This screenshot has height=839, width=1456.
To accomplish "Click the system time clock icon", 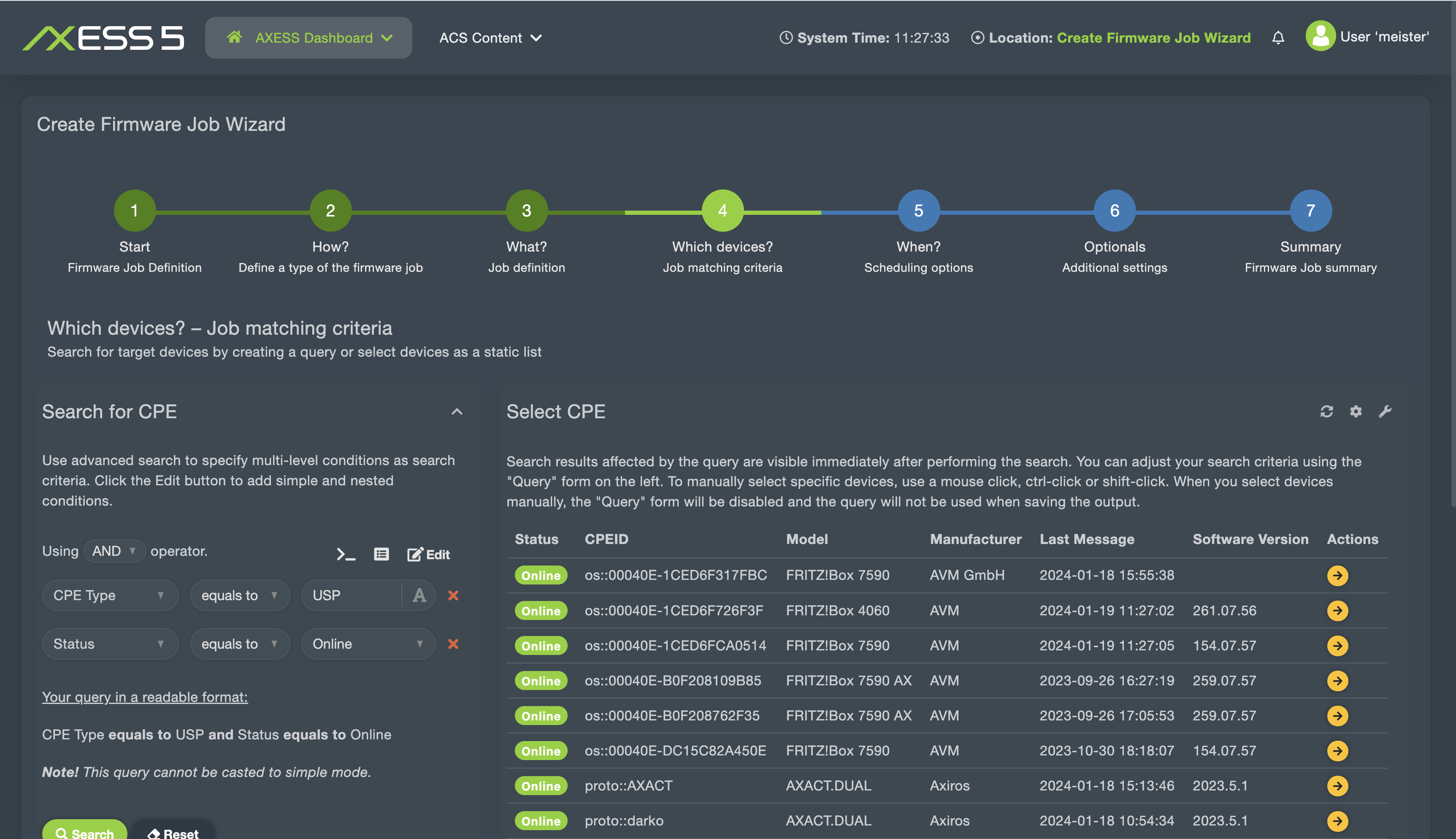I will click(786, 38).
